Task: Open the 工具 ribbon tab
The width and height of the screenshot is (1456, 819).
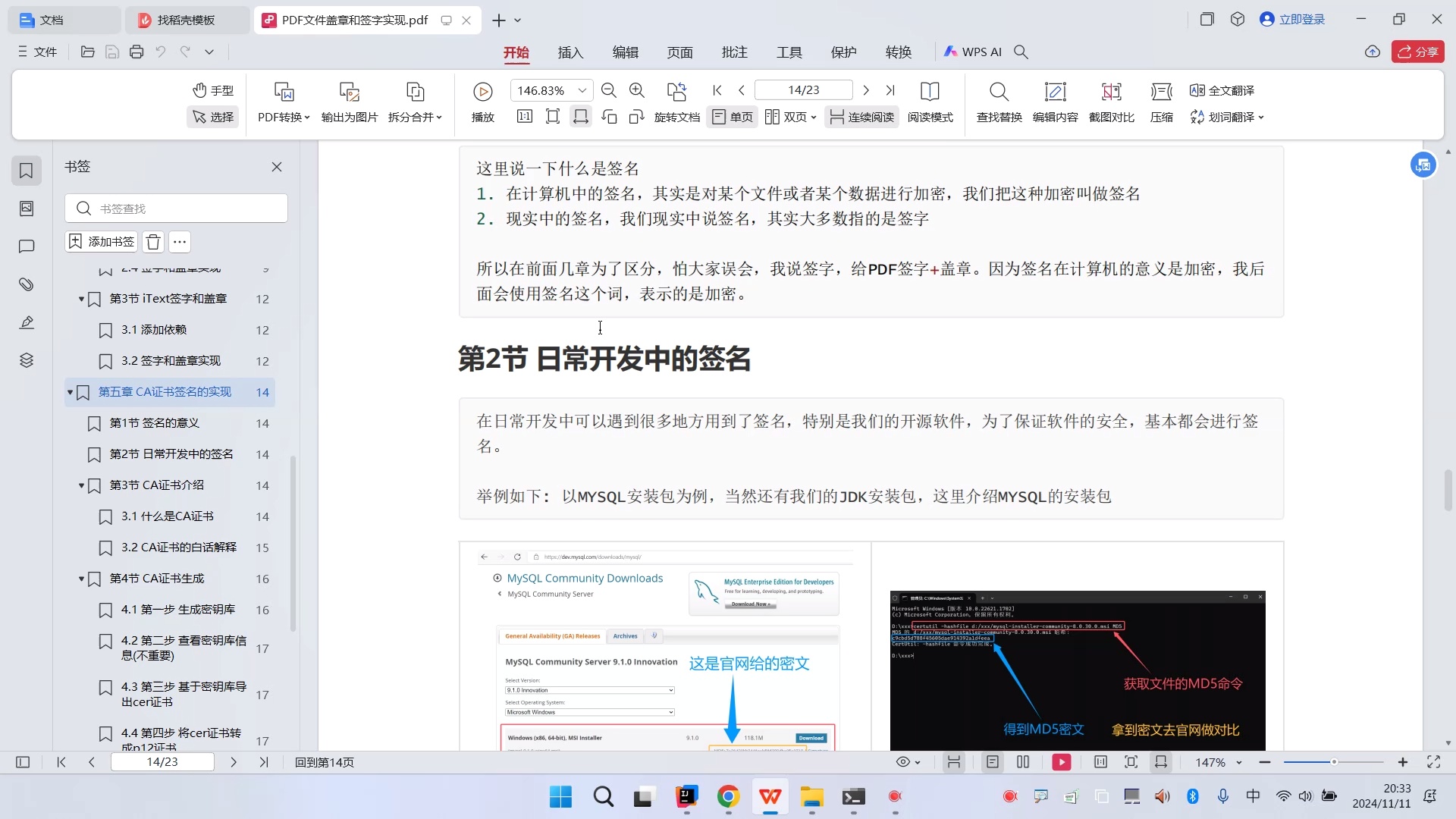Action: [x=789, y=52]
